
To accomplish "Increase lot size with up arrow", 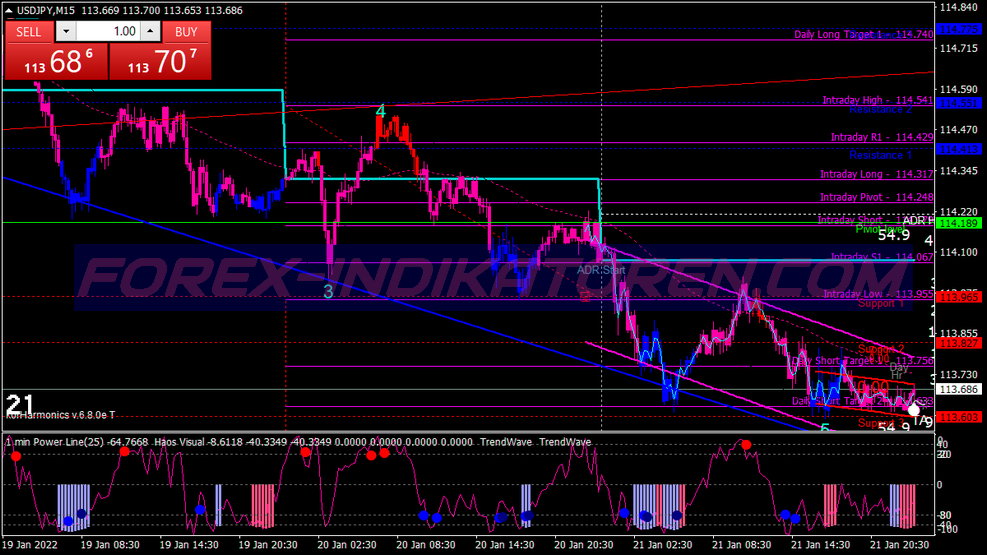I will 150,31.
